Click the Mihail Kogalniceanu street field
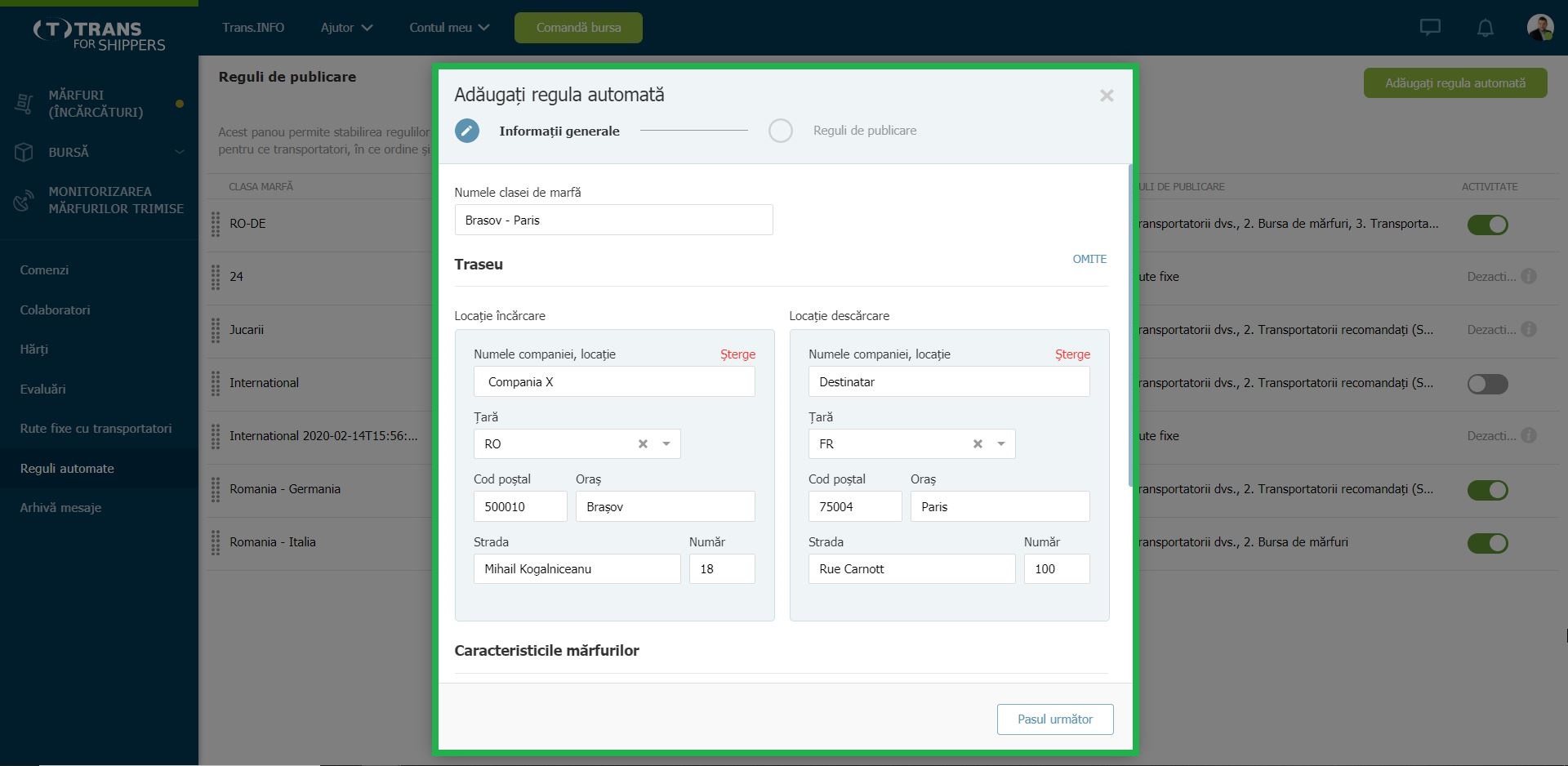This screenshot has height=766, width=1568. [577, 569]
